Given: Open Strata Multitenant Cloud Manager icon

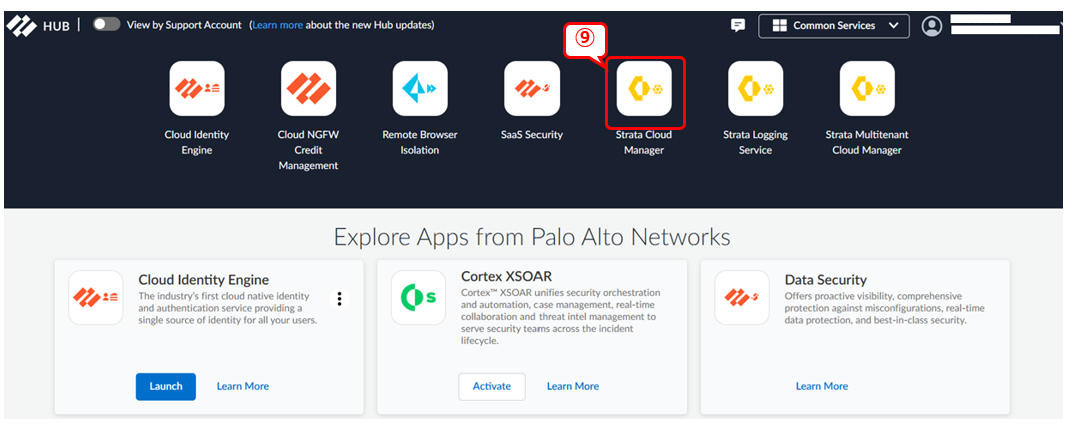Looking at the screenshot, I should (867, 89).
